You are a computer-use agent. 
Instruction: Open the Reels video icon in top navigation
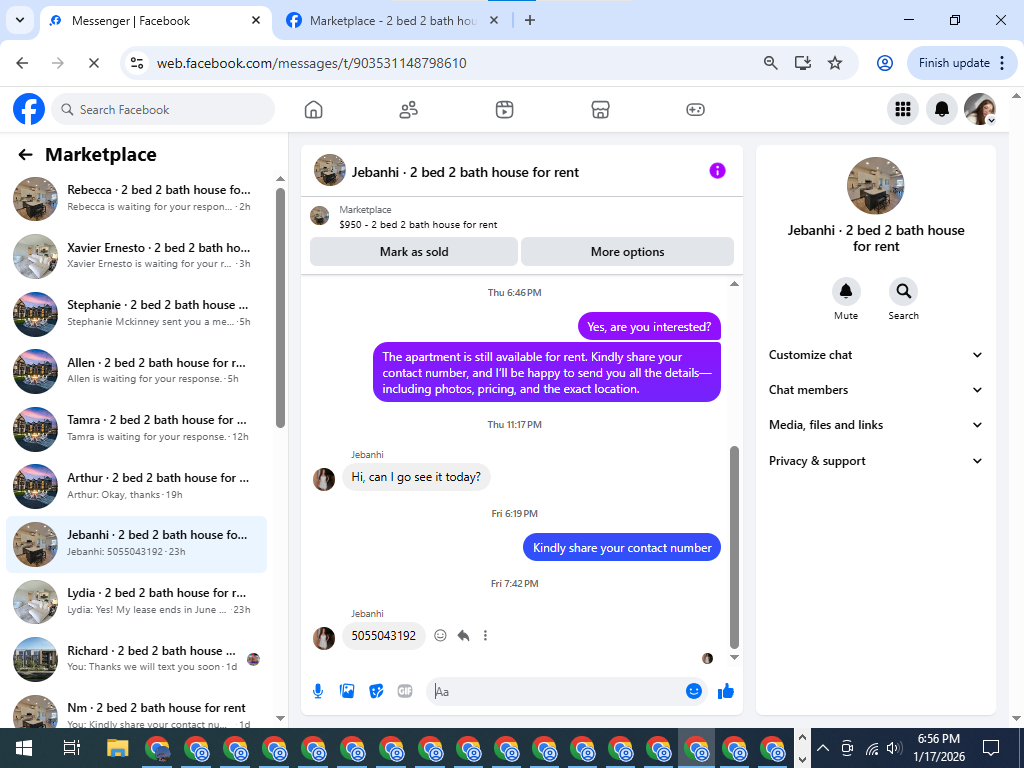coord(504,110)
